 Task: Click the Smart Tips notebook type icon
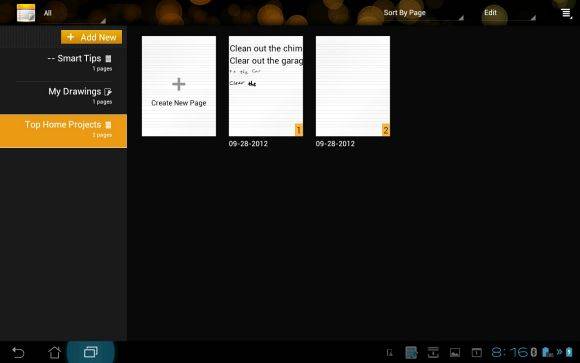tap(108, 58)
